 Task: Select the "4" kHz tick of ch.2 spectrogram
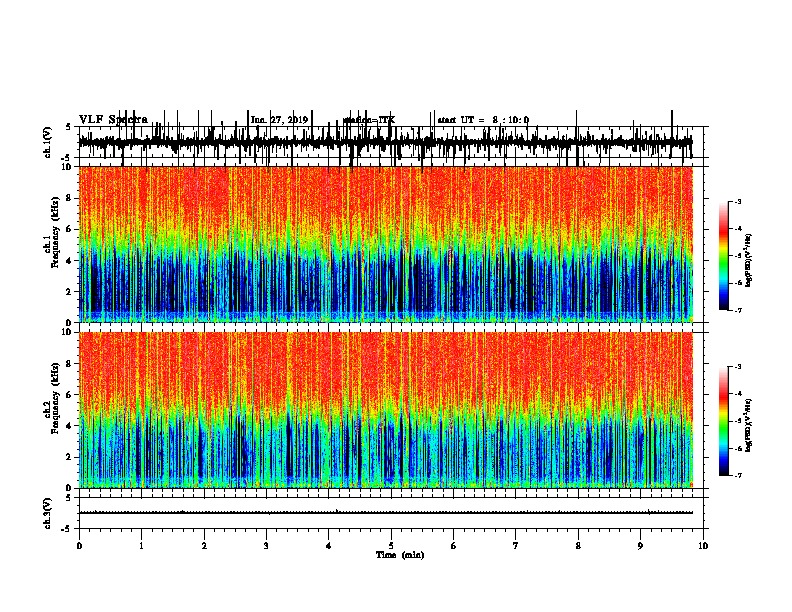(70, 426)
